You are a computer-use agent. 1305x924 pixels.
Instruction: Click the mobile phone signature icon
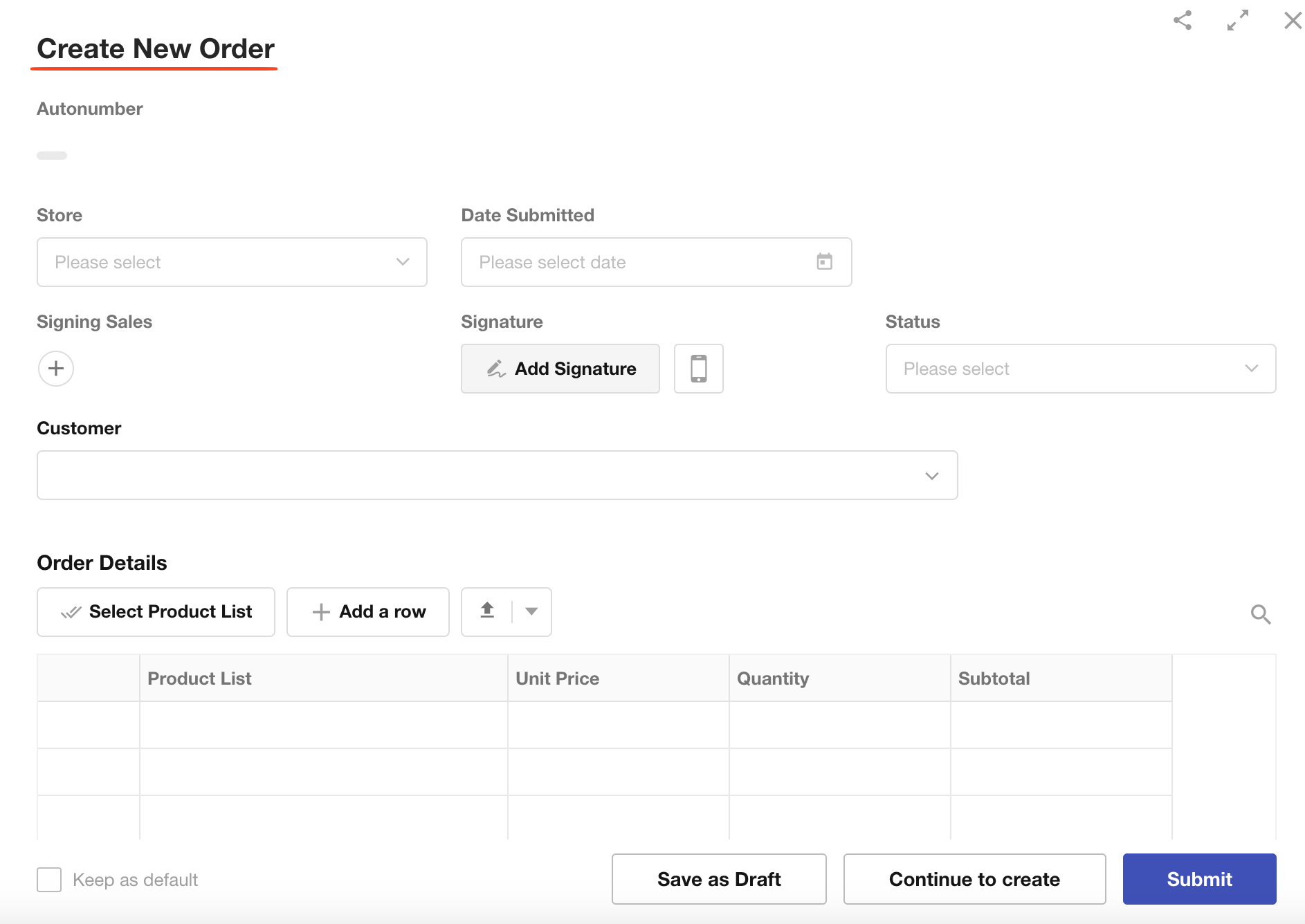(x=698, y=369)
